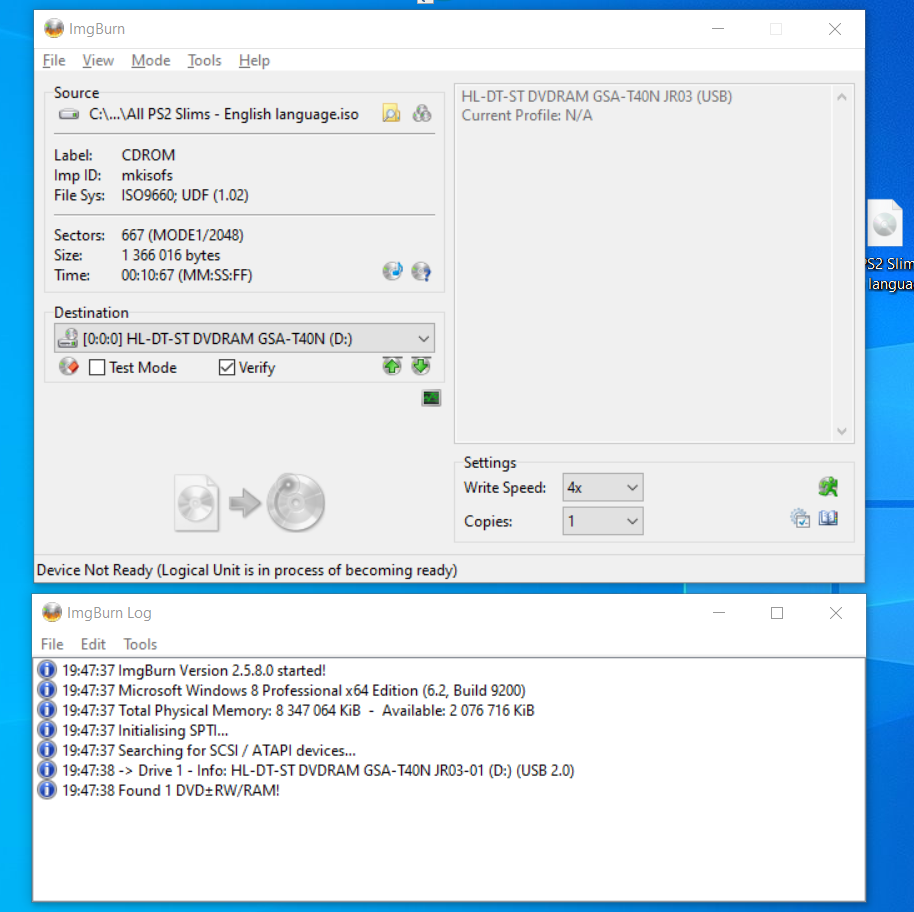Click the large Write image to disc button
914x912 pixels.
click(x=249, y=503)
